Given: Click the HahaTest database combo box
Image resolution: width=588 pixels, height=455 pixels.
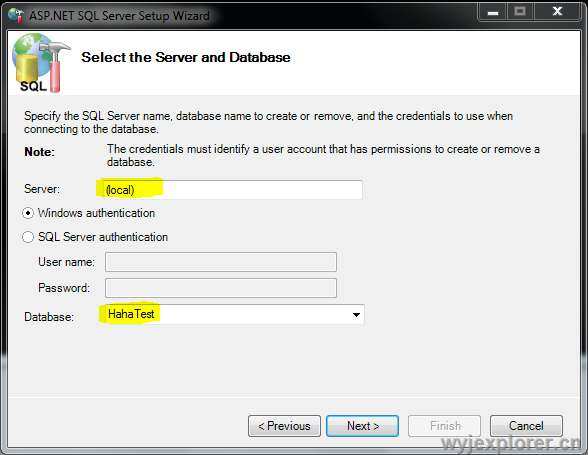Looking at the screenshot, I should click(234, 314).
